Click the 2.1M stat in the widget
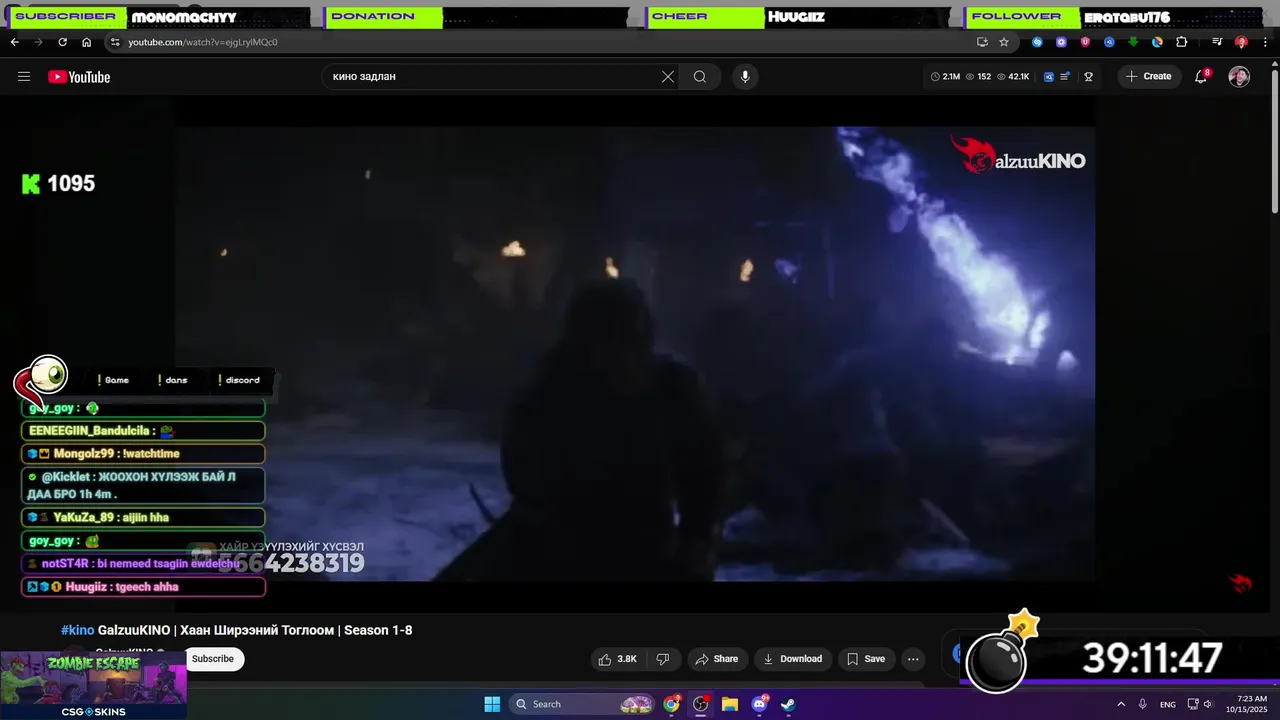Screen dimensions: 1280x720 click(x=946, y=77)
